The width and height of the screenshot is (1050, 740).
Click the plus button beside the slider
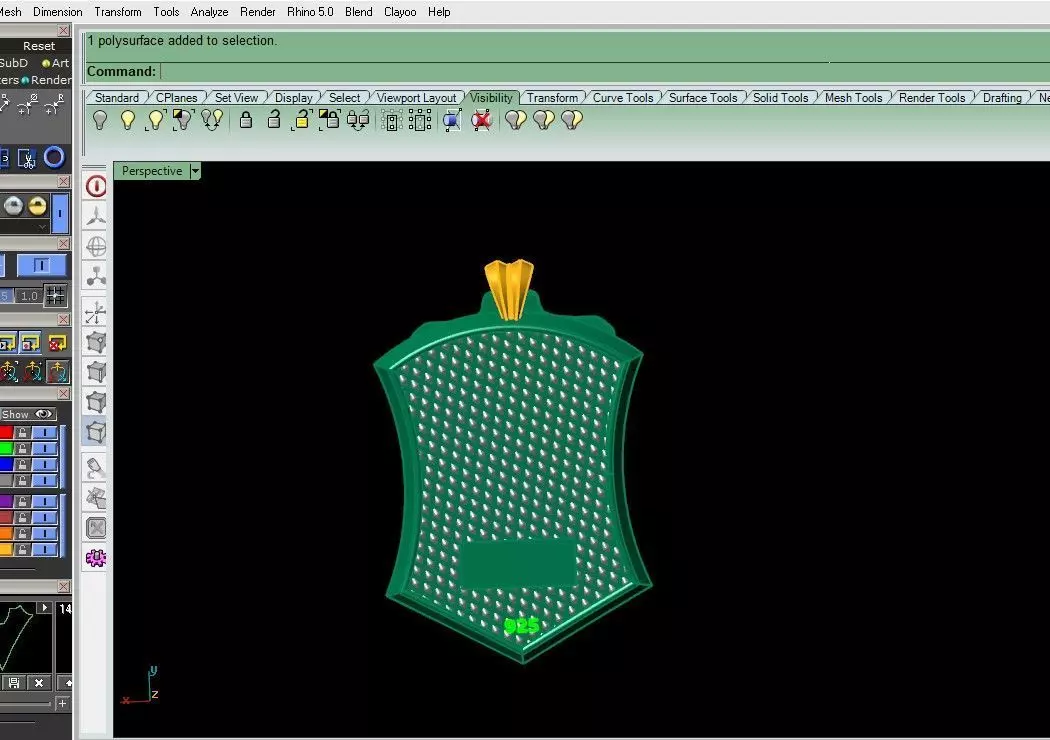pos(62,703)
